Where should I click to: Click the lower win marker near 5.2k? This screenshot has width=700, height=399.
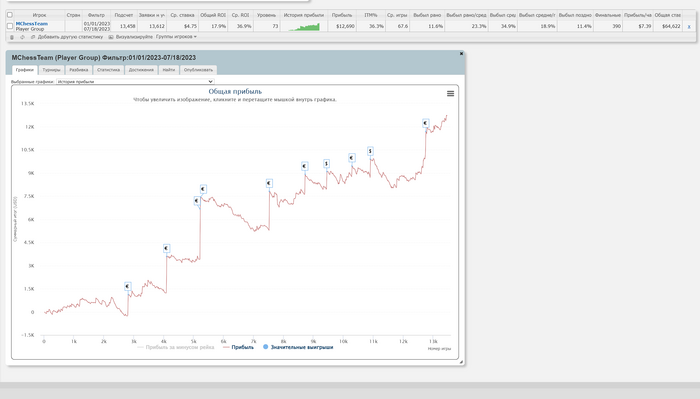point(197,201)
